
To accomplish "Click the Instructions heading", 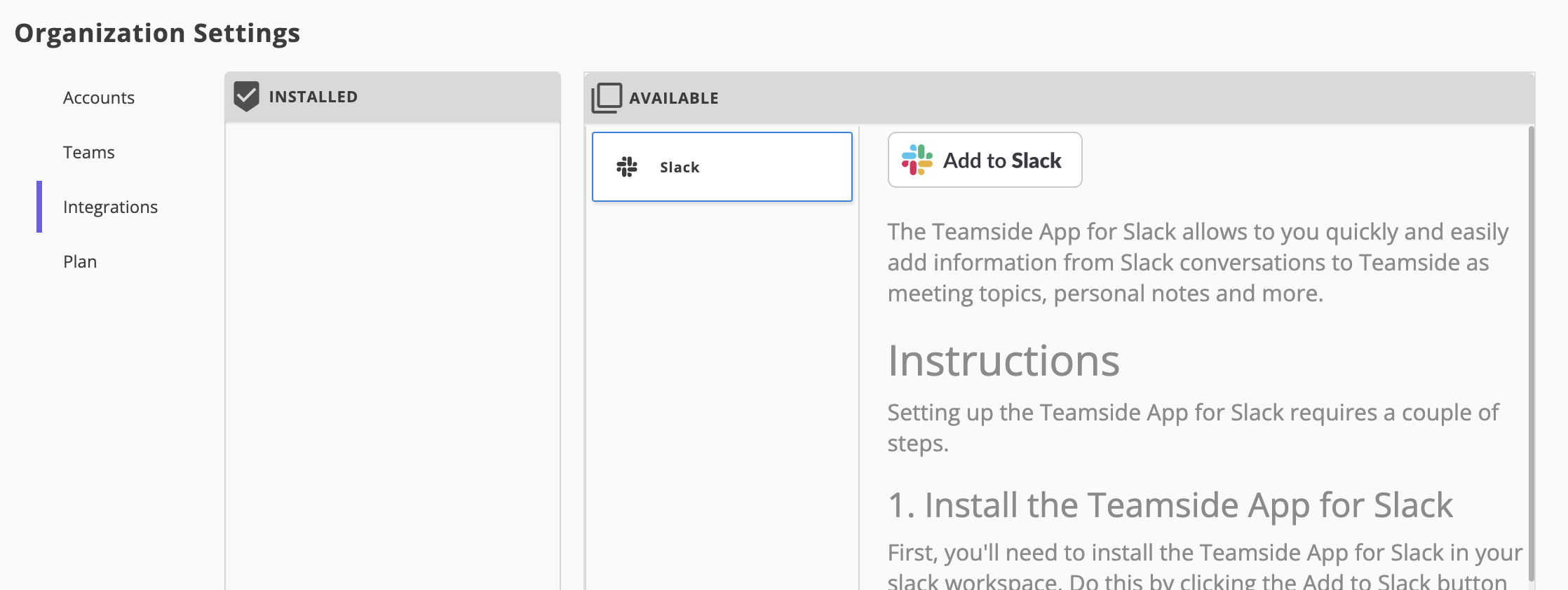I will coord(1003,361).
